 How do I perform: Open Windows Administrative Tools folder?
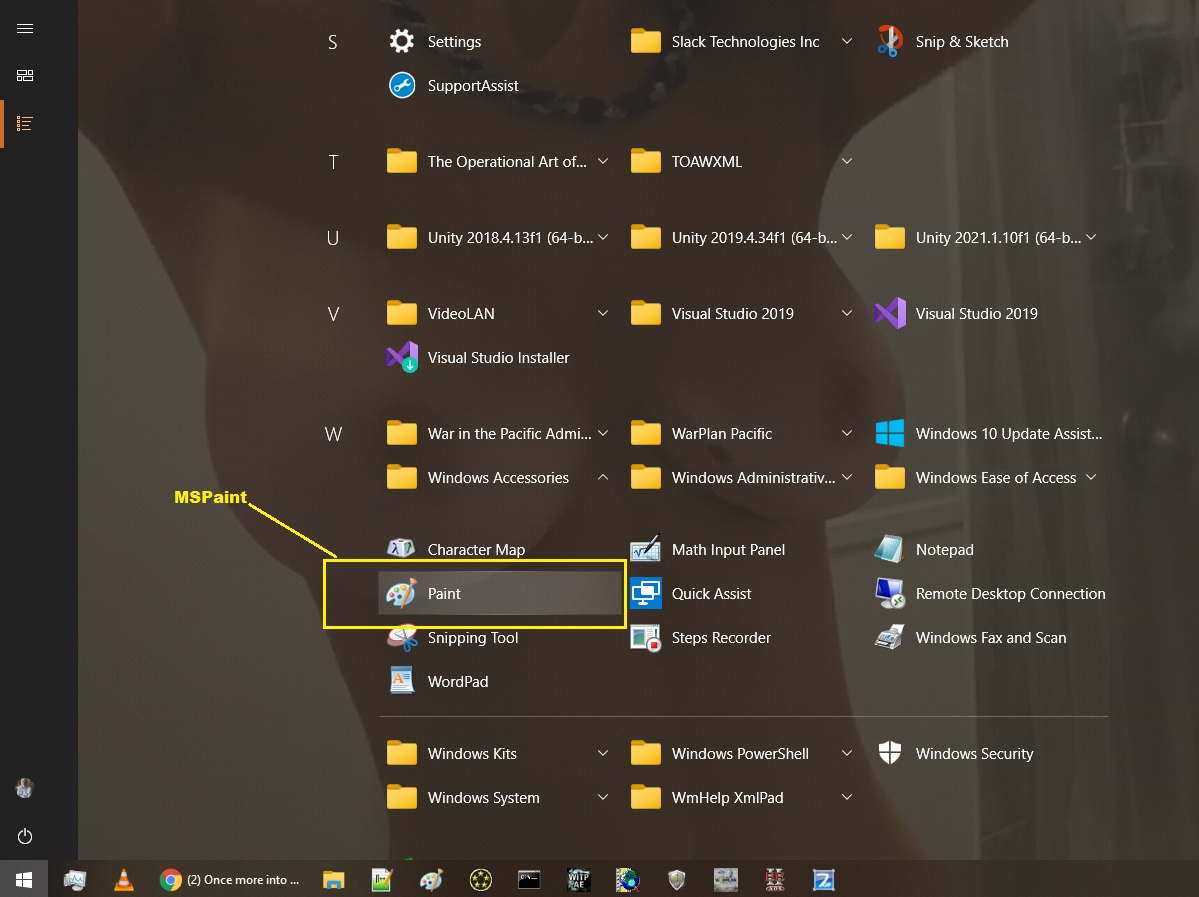point(742,477)
